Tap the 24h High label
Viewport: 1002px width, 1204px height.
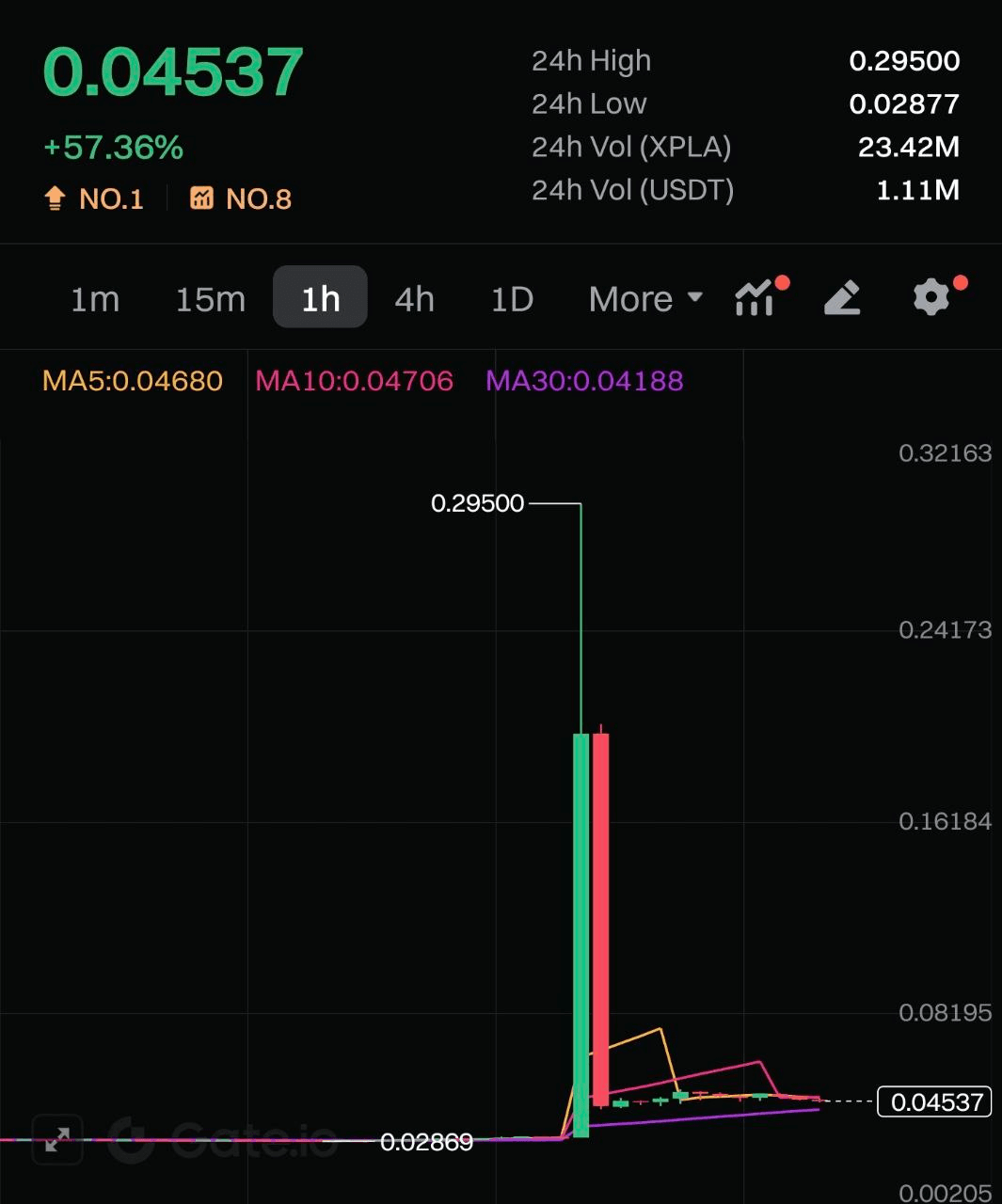coord(591,61)
